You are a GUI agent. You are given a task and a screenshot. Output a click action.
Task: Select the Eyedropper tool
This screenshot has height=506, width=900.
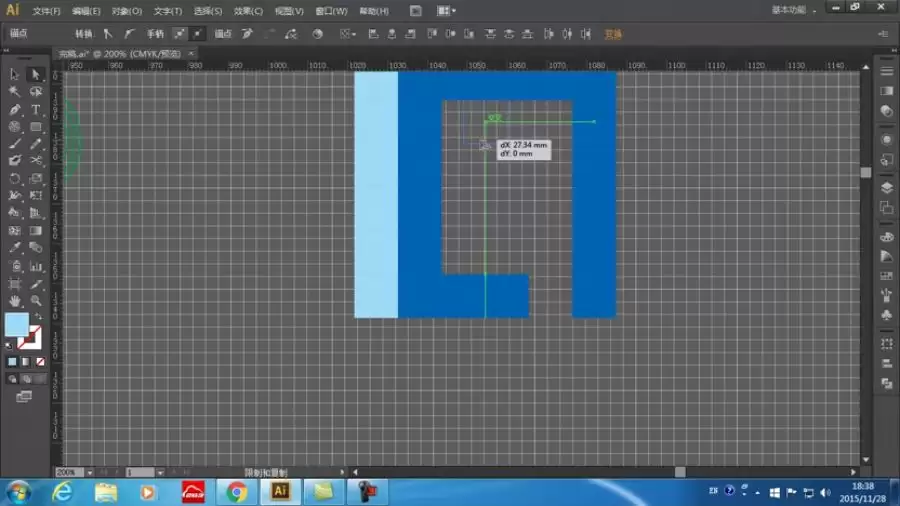click(15, 248)
